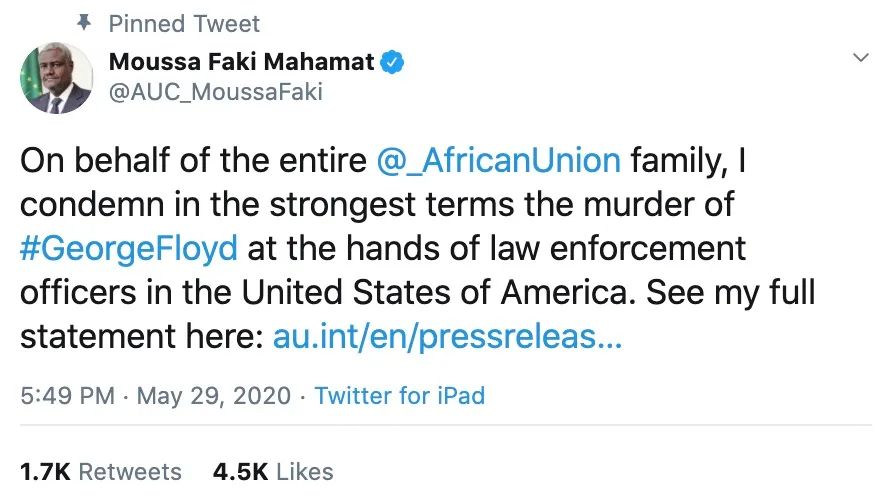View the 1.7K Retweets list
Viewport: 884px width, 504px height.
click(x=101, y=471)
